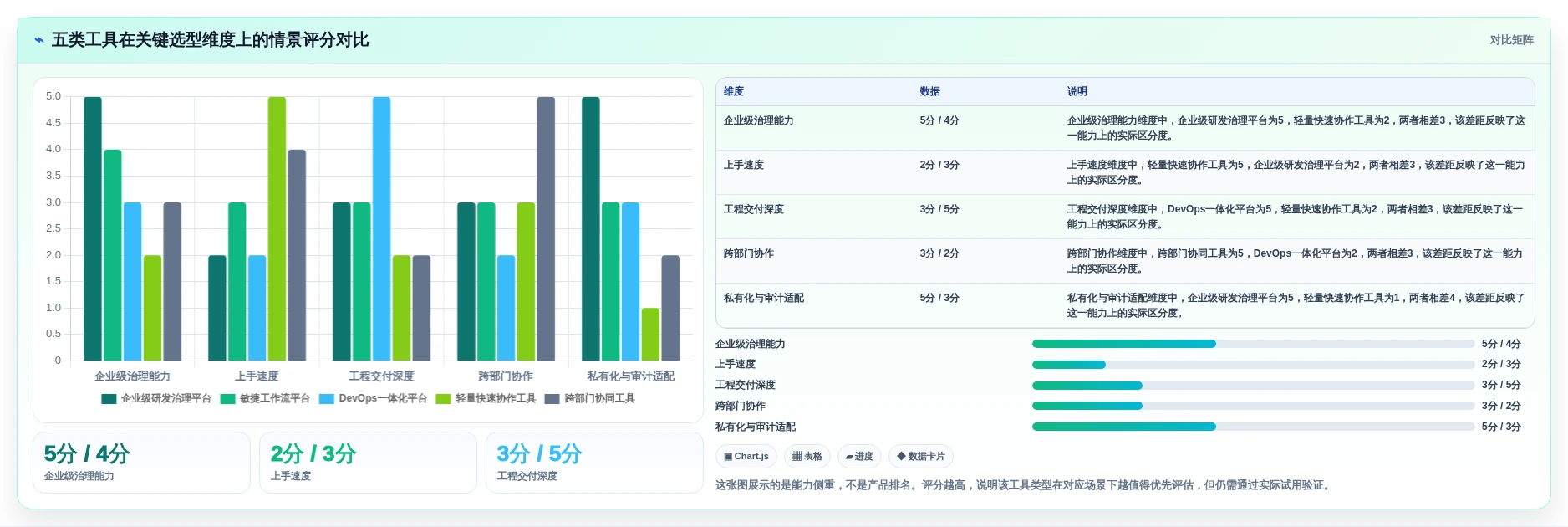This screenshot has width=1568, height=527.
Task: Click the 数据 table column header
Action: point(929,92)
